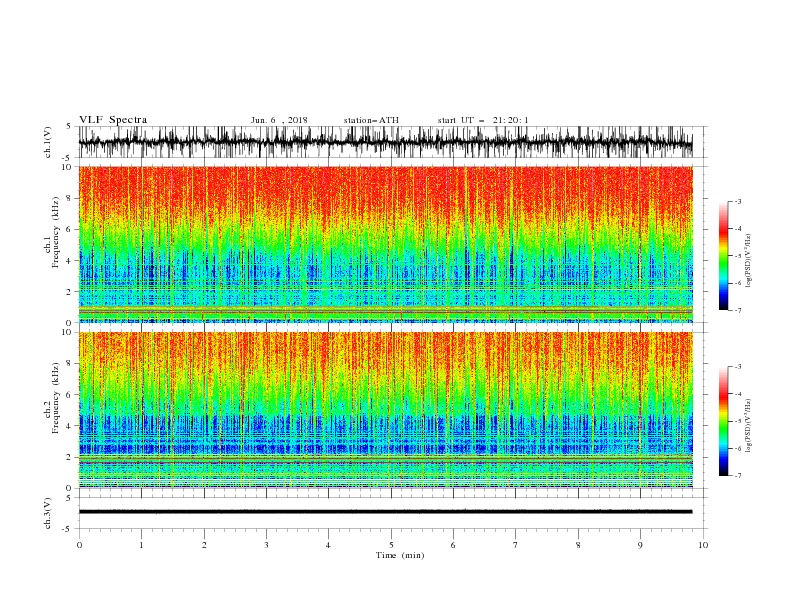
Task: Click the "-5" tick on the ch.3(V) axis
Action: (x=68, y=529)
